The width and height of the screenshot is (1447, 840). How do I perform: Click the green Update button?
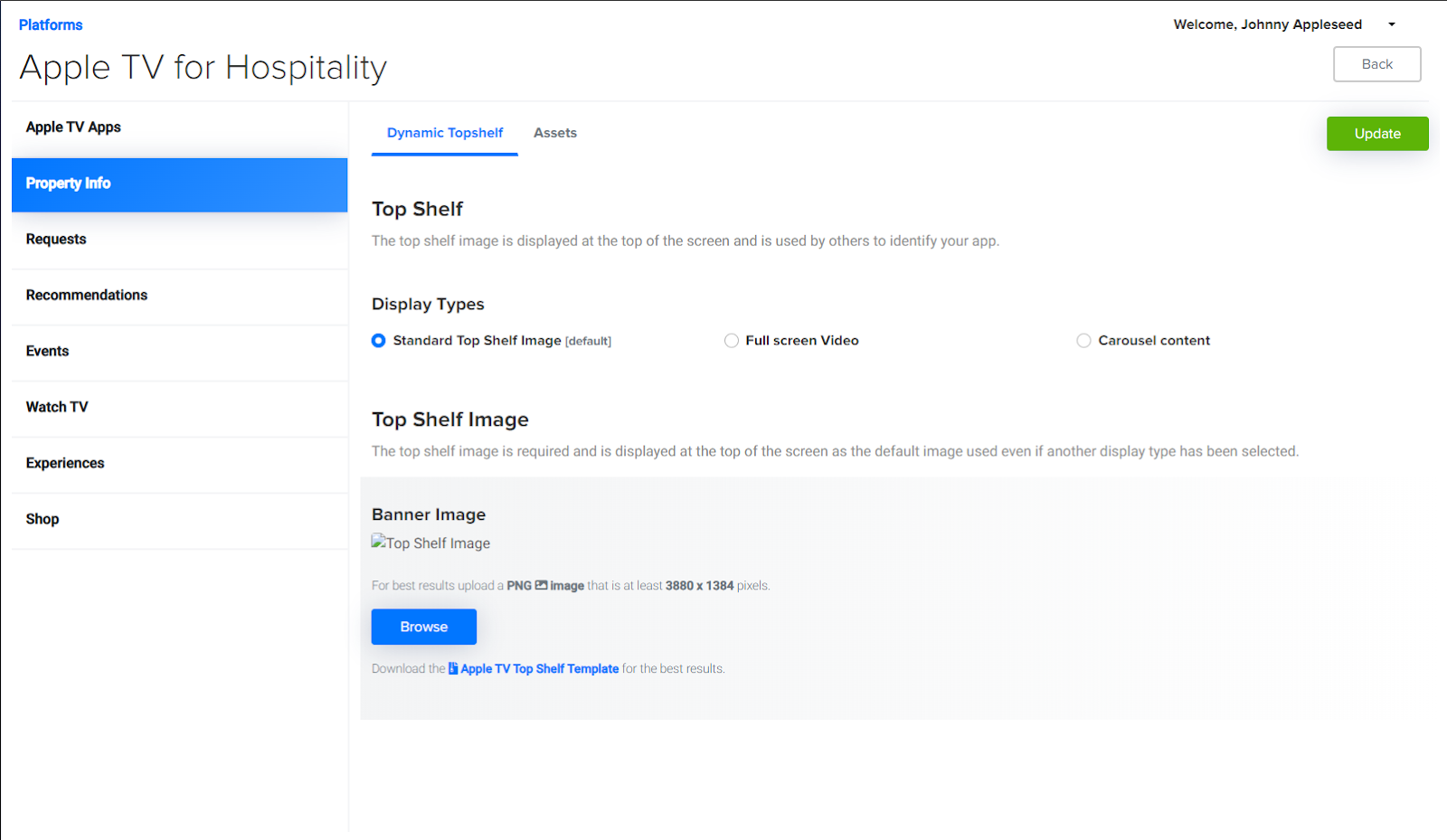pyautogui.click(x=1377, y=134)
